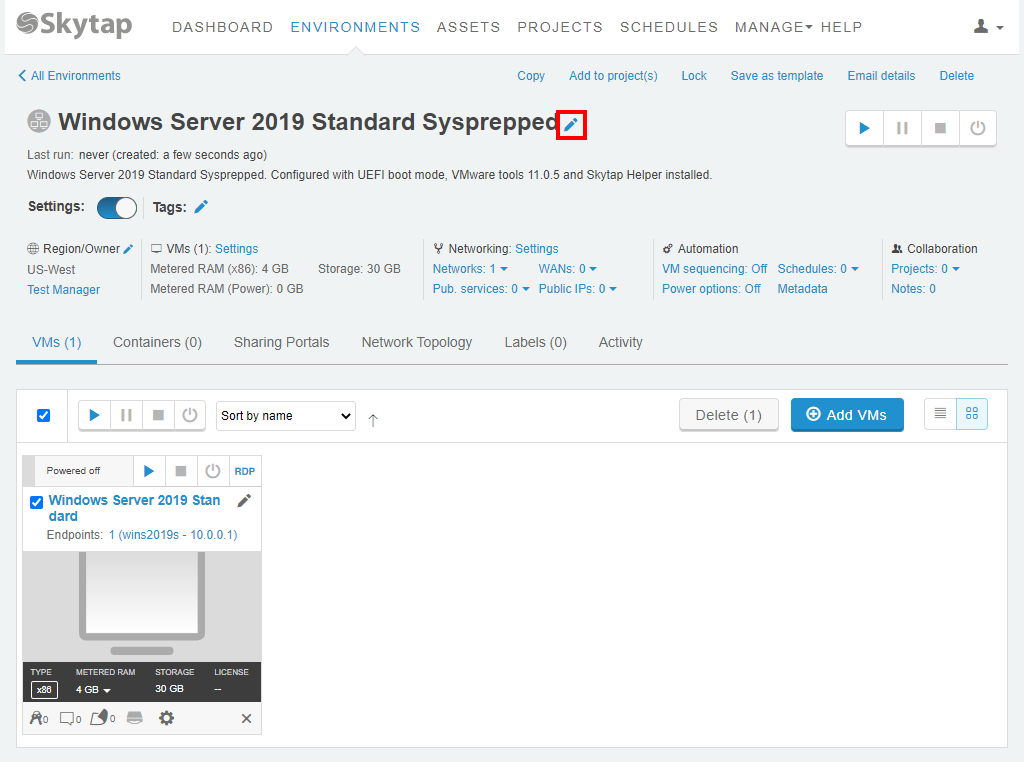
Task: View VM notes icon on card
Action: 70,718
